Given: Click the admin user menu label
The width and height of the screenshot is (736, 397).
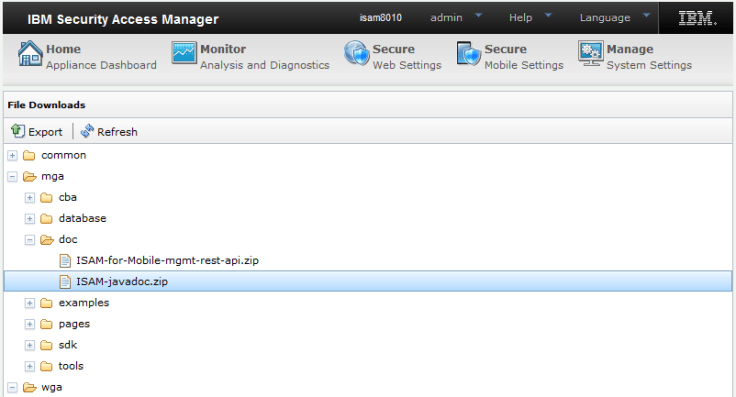Looking at the screenshot, I should 446,18.
